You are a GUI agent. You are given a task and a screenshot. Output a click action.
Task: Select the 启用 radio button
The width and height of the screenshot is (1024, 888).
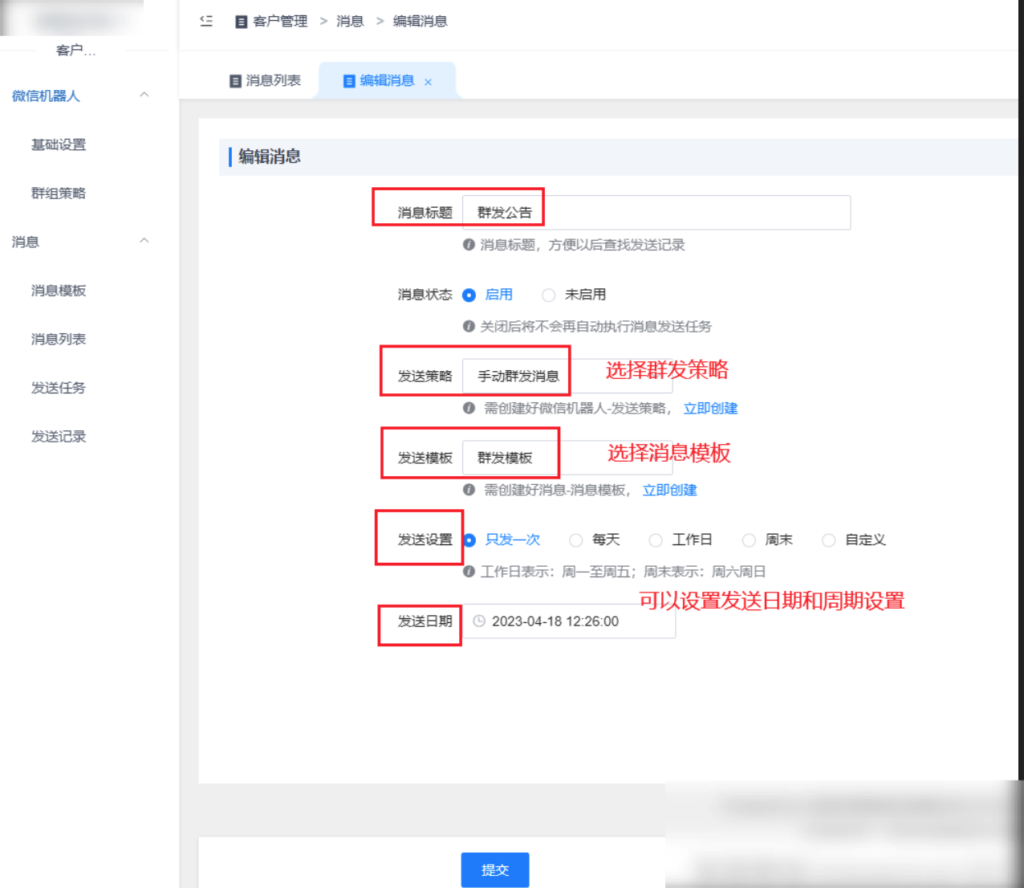coord(470,294)
